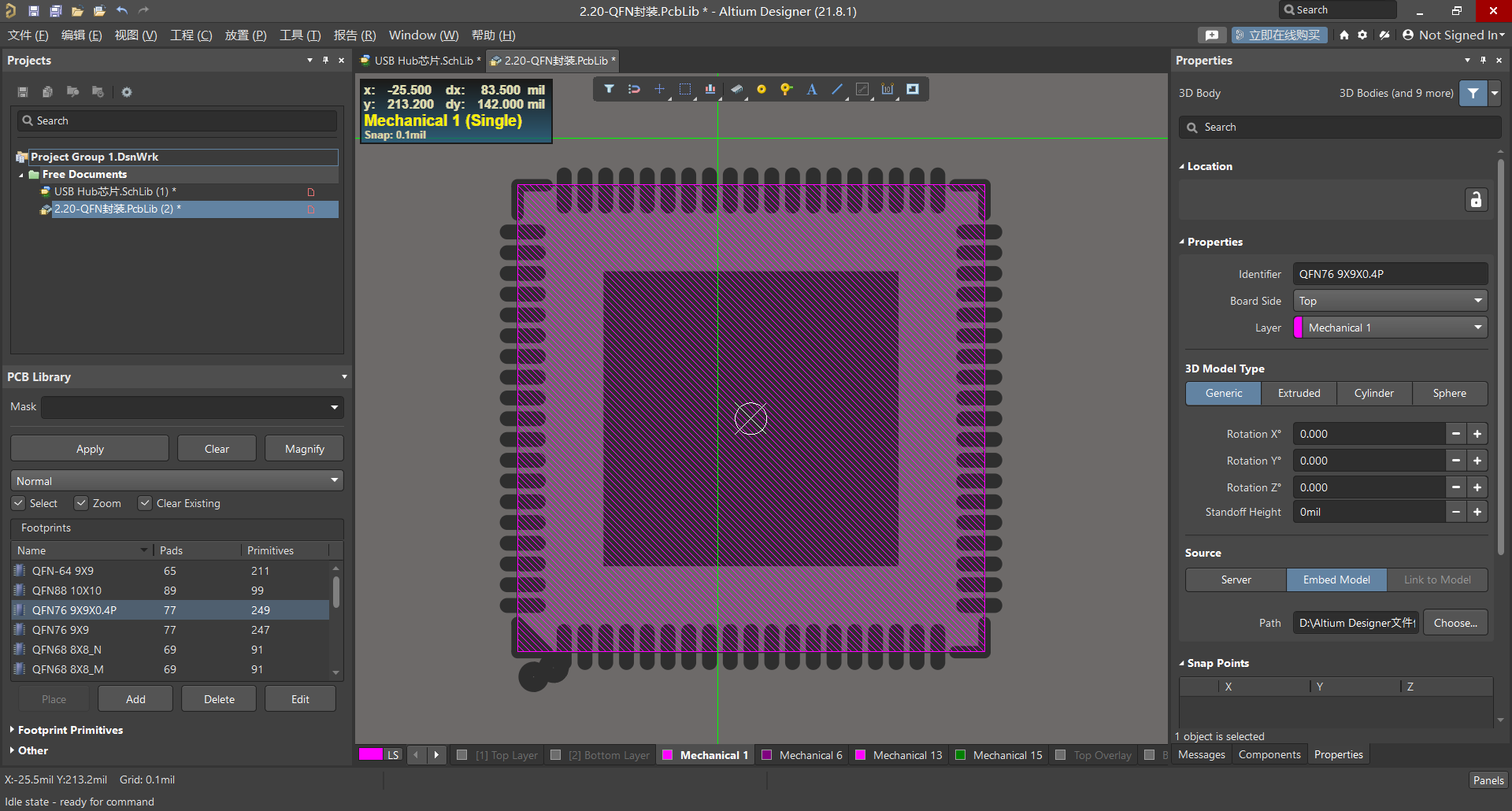
Task: Select the move objects cross tool
Action: [x=660, y=89]
